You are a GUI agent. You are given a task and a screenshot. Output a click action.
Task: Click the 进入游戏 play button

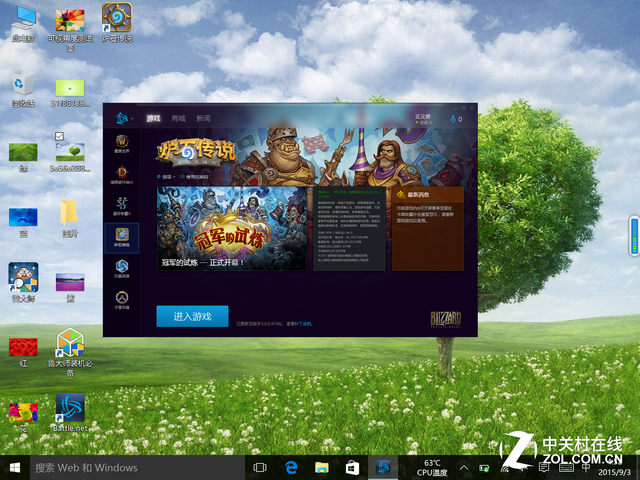[x=192, y=316]
